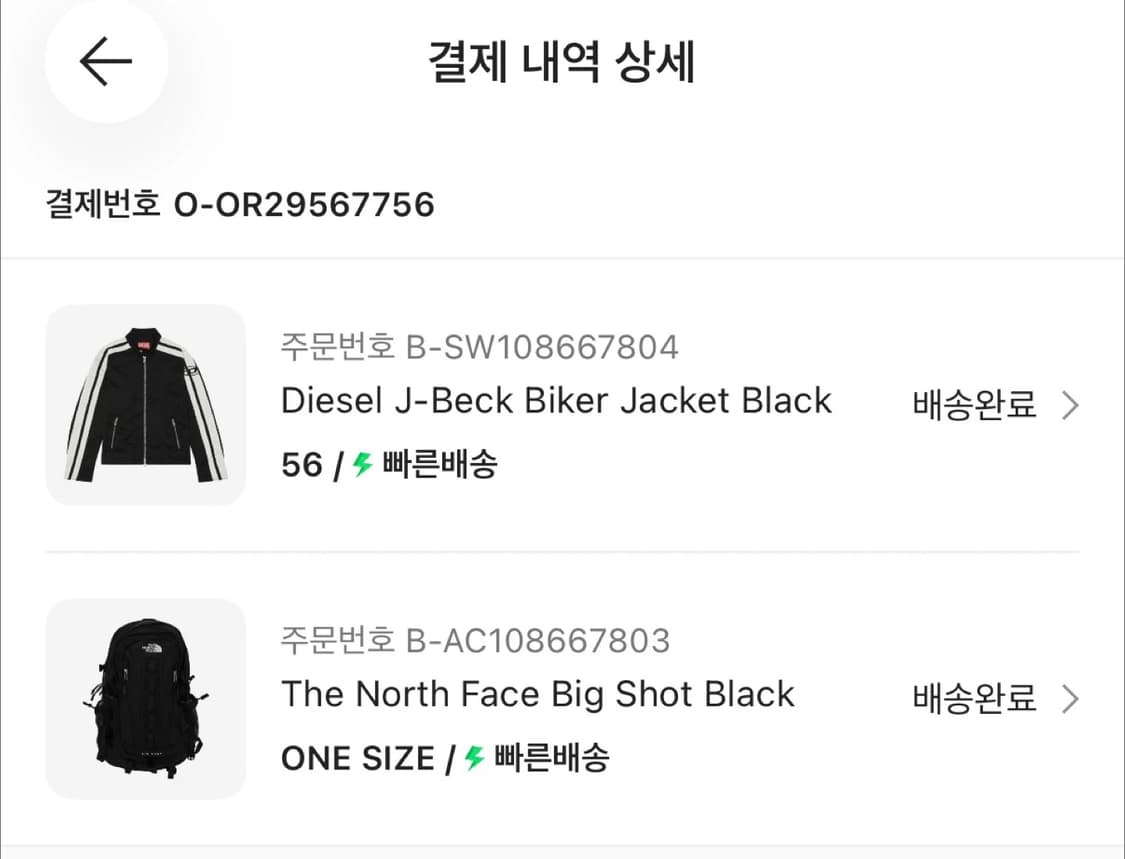Tap payment number O-OR29567756
This screenshot has width=1125, height=859.
[x=304, y=205]
